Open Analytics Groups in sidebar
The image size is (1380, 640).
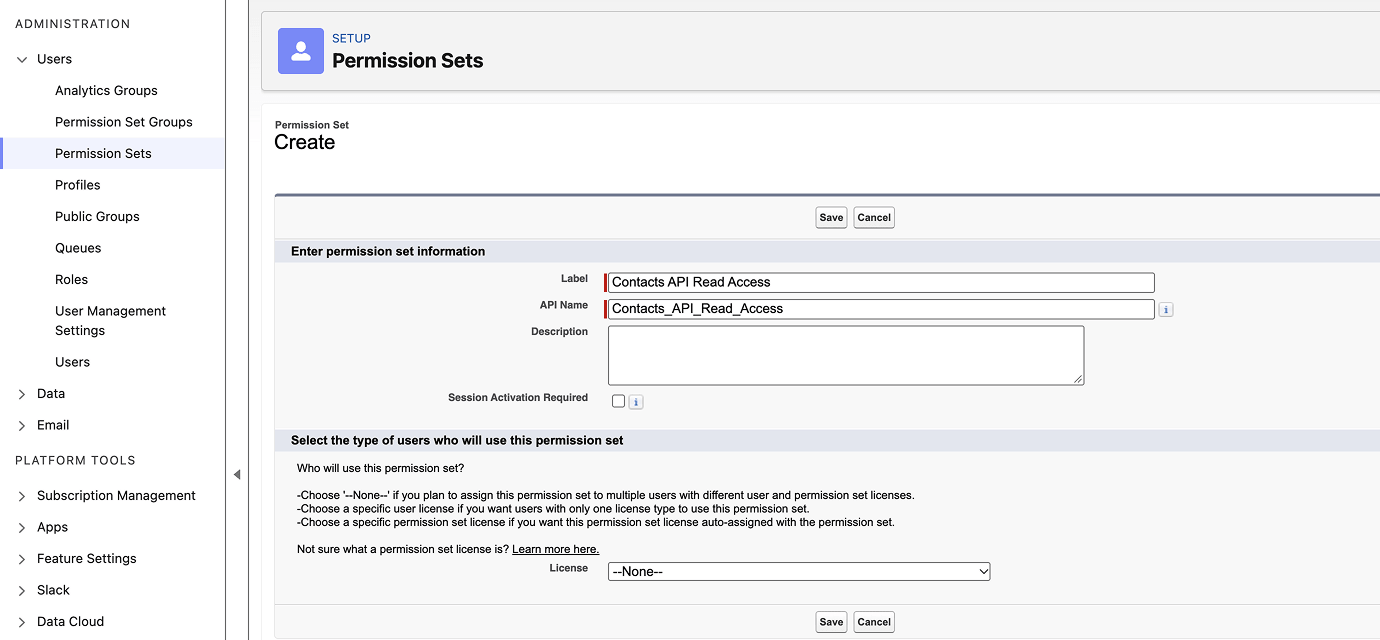[x=106, y=90]
